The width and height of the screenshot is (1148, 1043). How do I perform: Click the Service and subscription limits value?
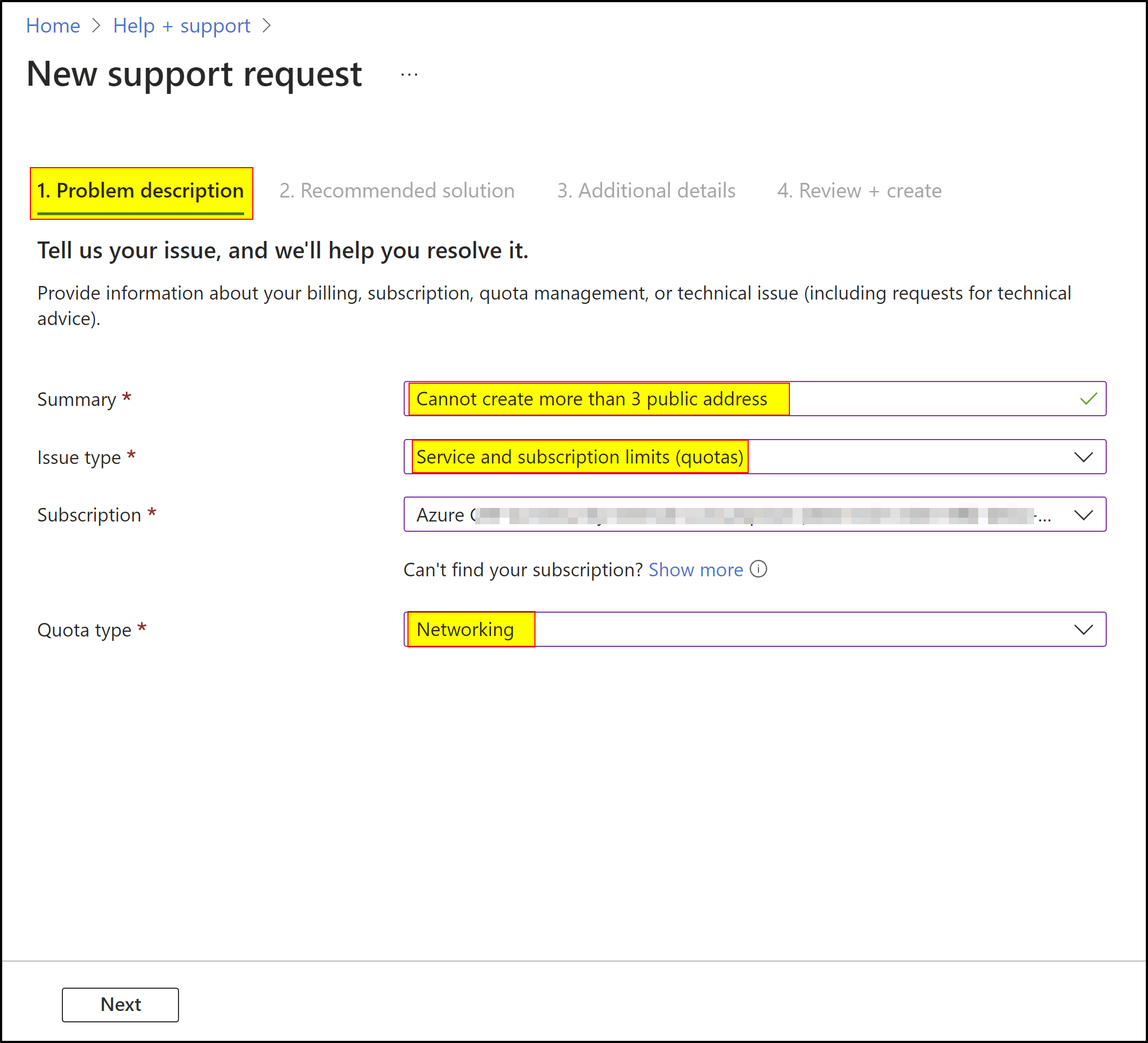(x=579, y=457)
